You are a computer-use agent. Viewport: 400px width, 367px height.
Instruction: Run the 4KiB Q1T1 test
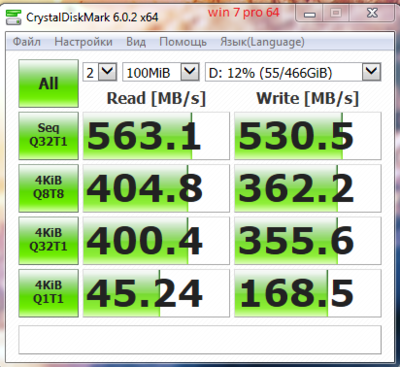pyautogui.click(x=49, y=293)
